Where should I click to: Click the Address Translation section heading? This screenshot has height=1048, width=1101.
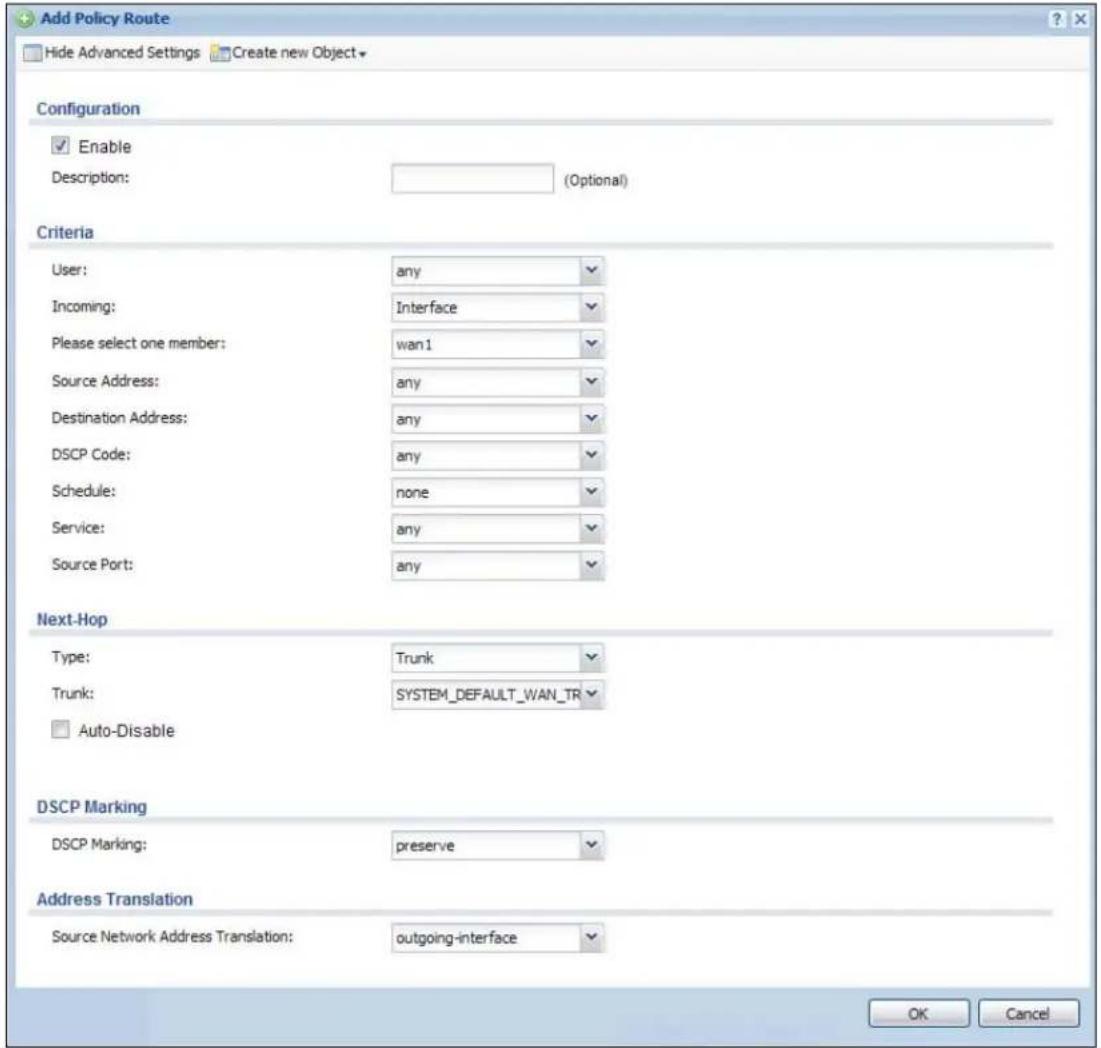coord(114,899)
